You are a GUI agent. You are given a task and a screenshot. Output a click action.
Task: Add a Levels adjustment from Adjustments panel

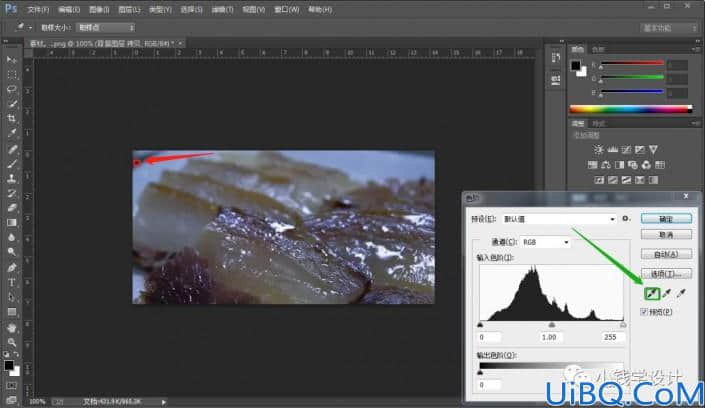click(x=612, y=149)
